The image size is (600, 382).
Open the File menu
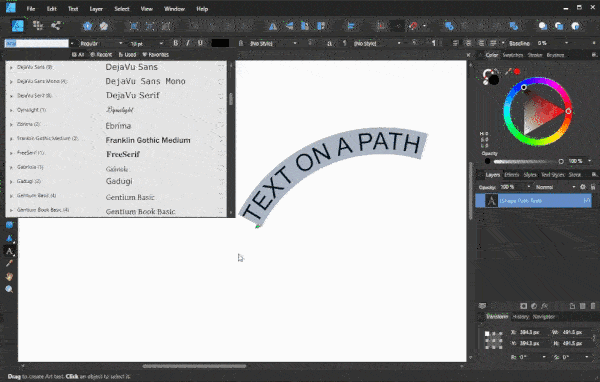[31, 9]
